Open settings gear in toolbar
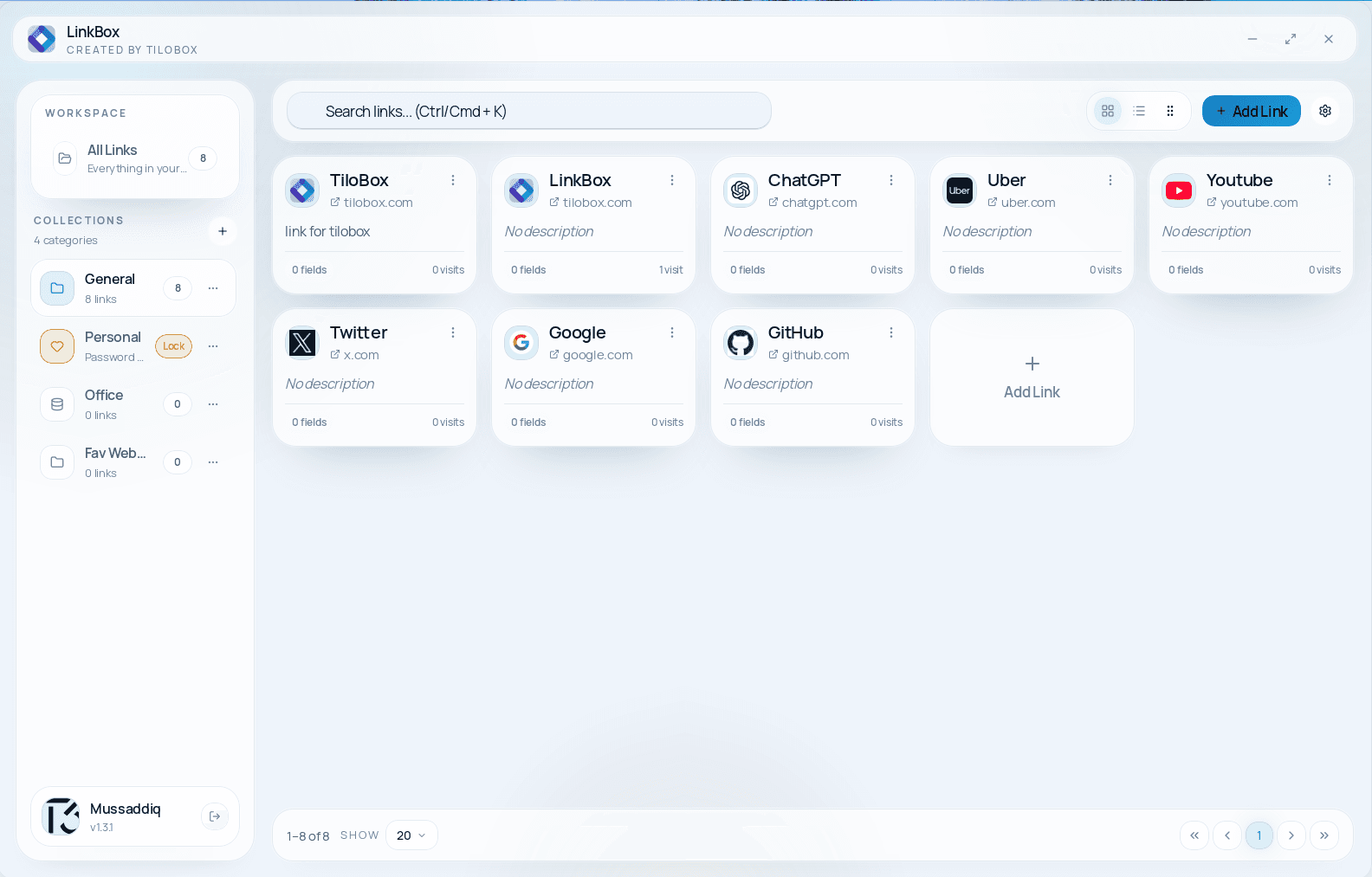1372x877 pixels. [x=1325, y=111]
